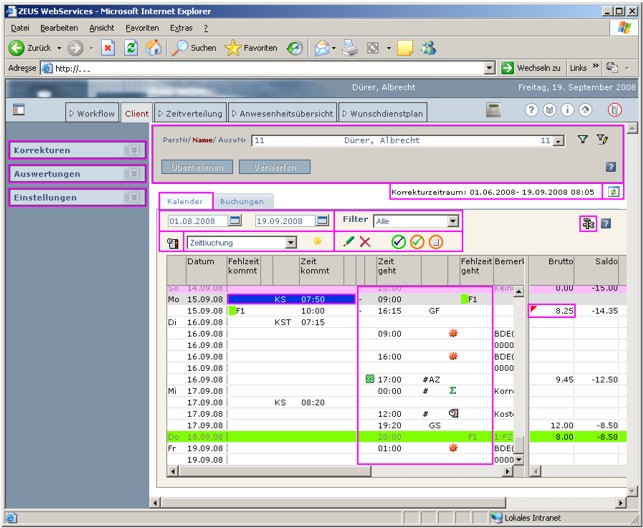Click the end date field 19.09.2008
Image resolution: width=643 pixels, height=528 pixels.
pyautogui.click(x=285, y=221)
